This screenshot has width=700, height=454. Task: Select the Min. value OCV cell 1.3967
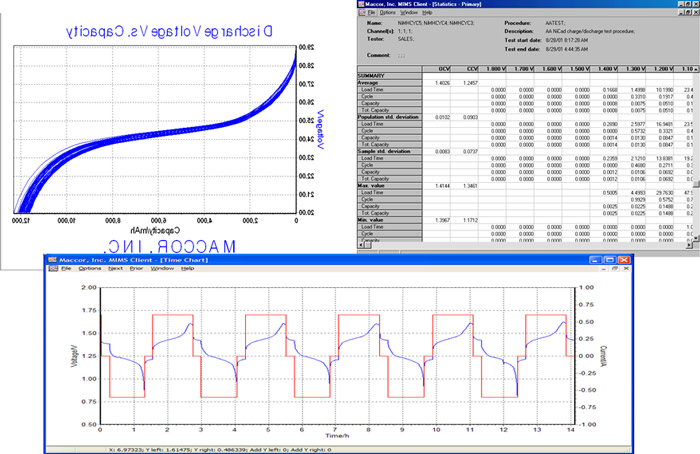point(437,220)
